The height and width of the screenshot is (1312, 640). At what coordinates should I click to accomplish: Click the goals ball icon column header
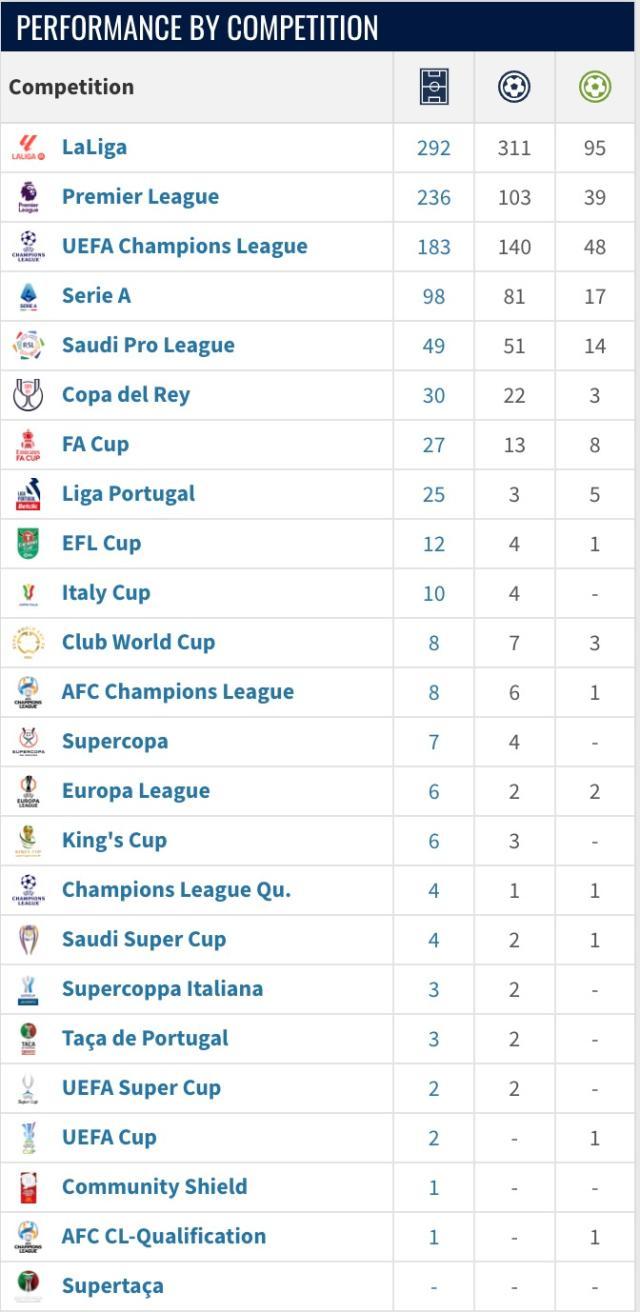point(514,87)
